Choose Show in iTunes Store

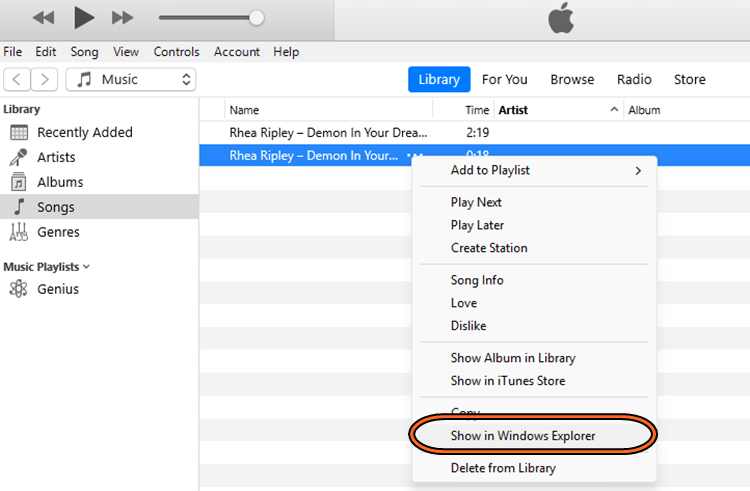pos(534,381)
